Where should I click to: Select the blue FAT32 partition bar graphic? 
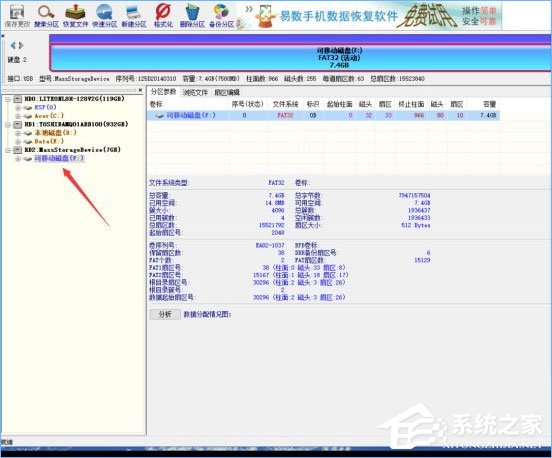click(301, 58)
